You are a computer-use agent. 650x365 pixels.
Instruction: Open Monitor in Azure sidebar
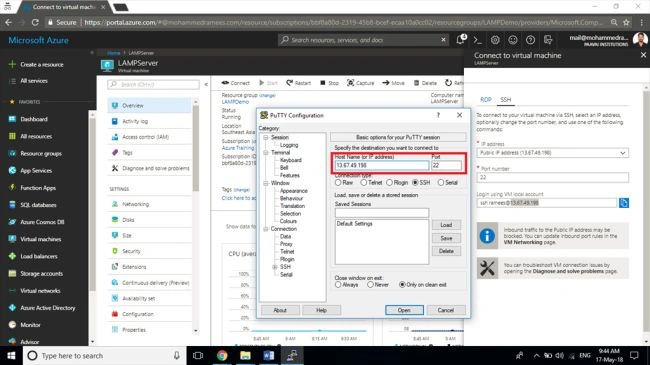click(30, 325)
